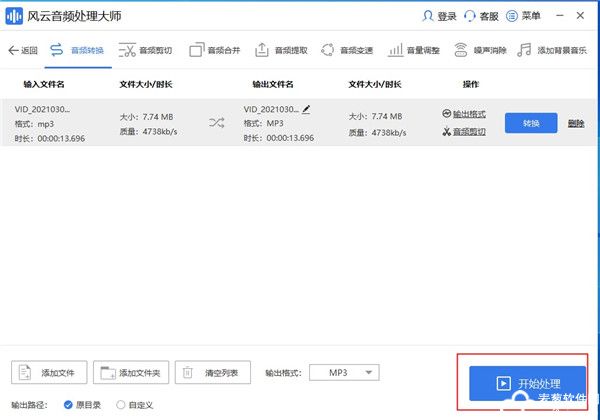Click the 音量调整 volume bars icon
The width and height of the screenshot is (600, 420).
point(395,50)
